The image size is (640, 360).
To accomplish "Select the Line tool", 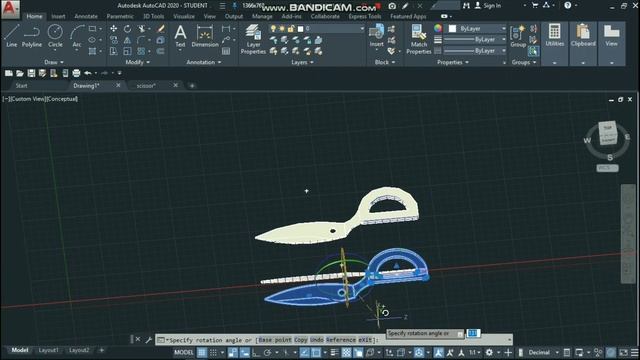I will [11, 36].
